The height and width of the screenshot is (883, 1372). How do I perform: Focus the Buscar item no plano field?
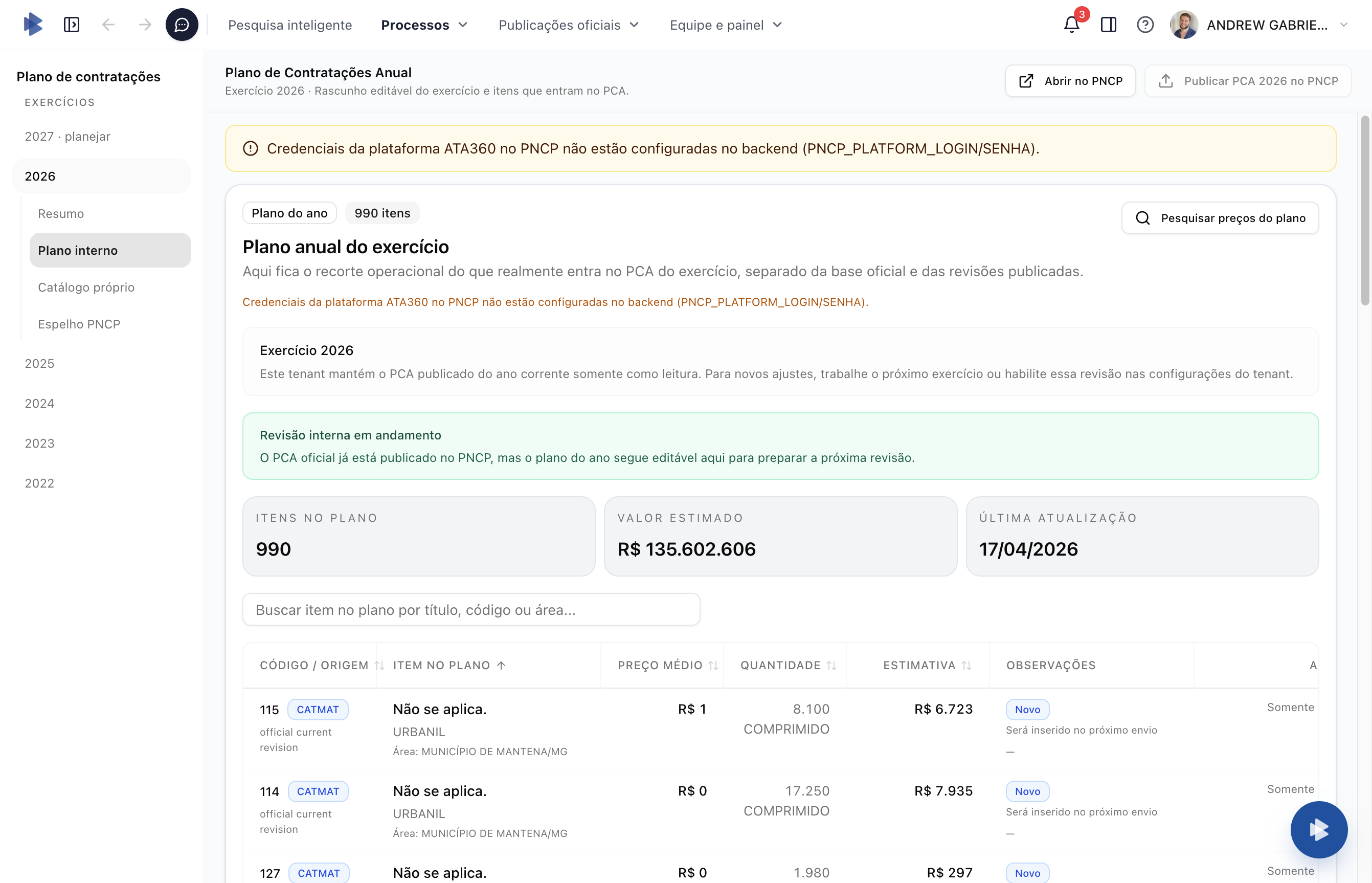(471, 609)
